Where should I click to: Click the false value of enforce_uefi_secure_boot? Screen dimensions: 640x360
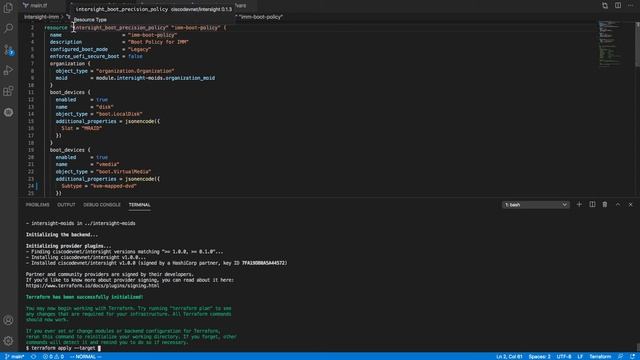pyautogui.click(x=135, y=56)
